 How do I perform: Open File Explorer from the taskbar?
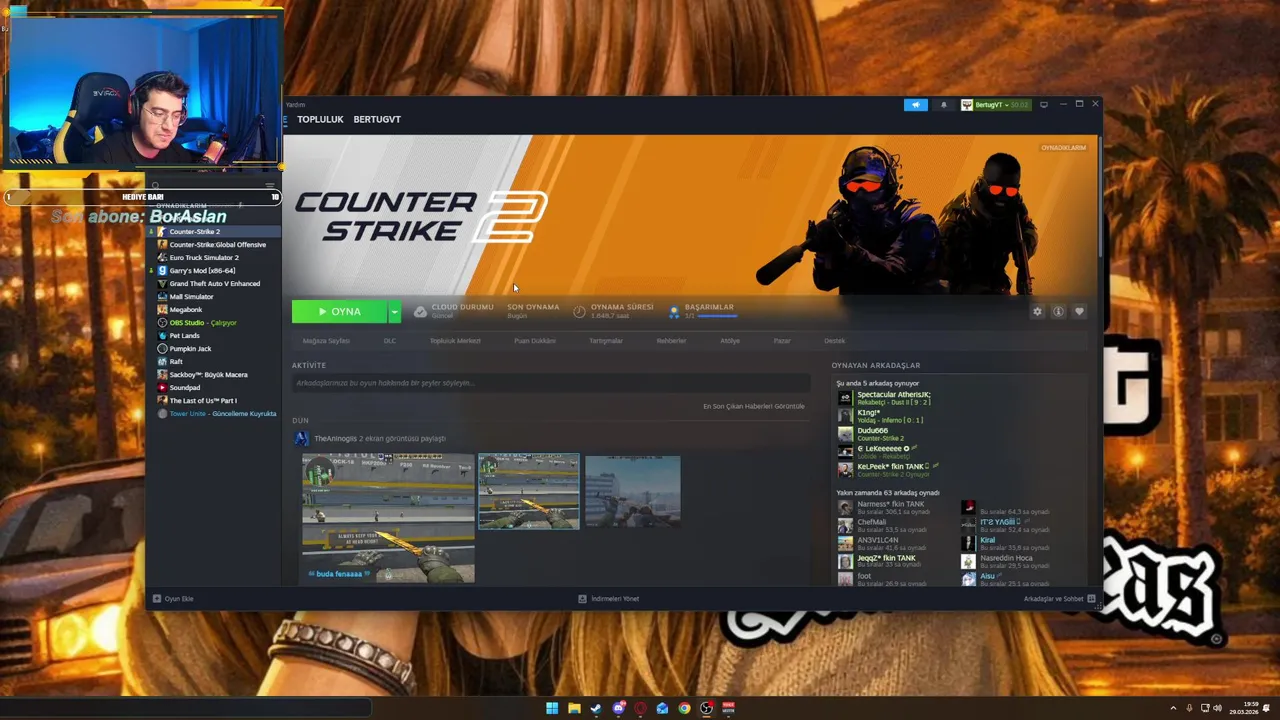click(x=574, y=708)
